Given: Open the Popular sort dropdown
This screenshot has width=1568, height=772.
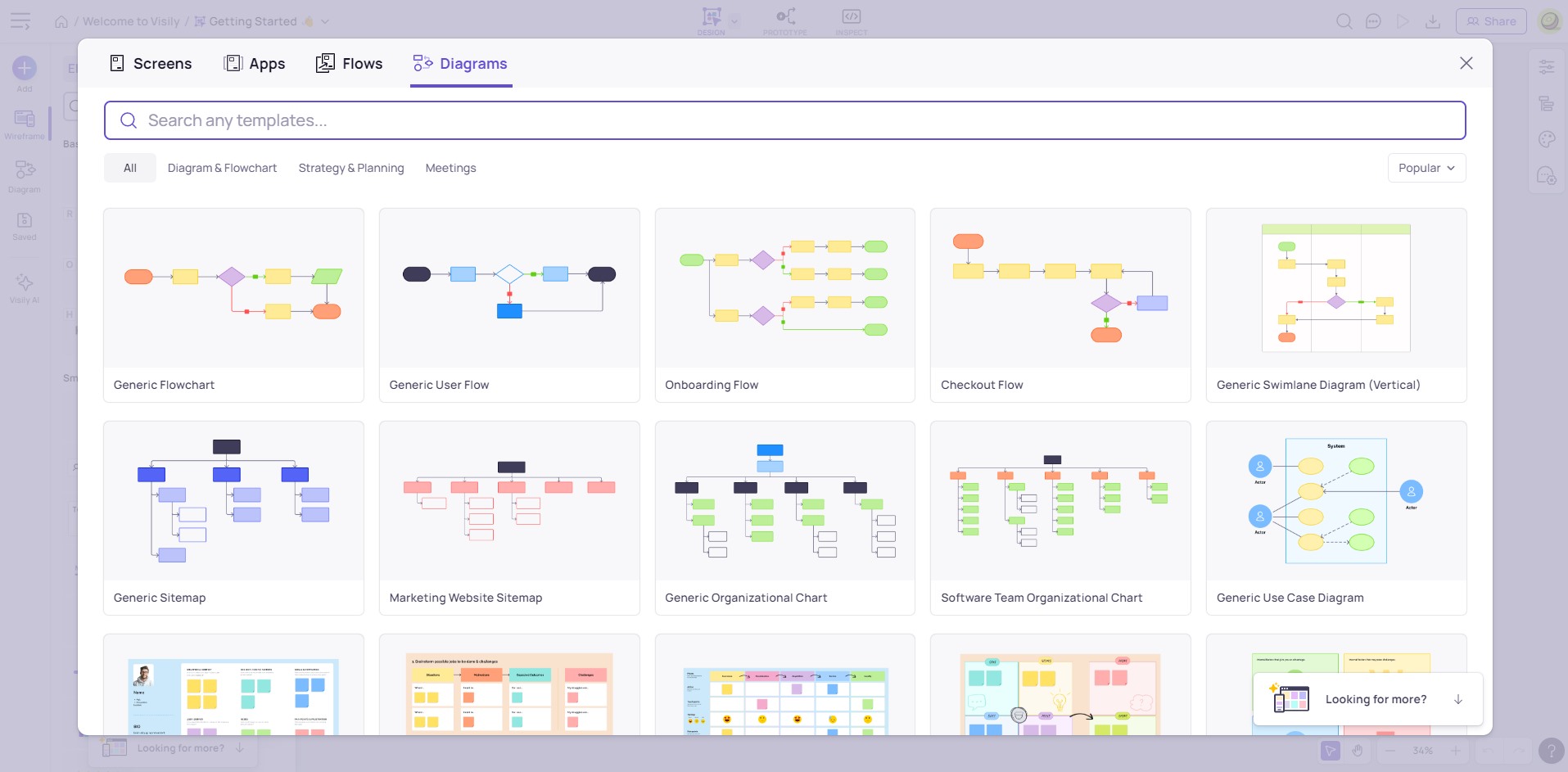Looking at the screenshot, I should 1426,168.
